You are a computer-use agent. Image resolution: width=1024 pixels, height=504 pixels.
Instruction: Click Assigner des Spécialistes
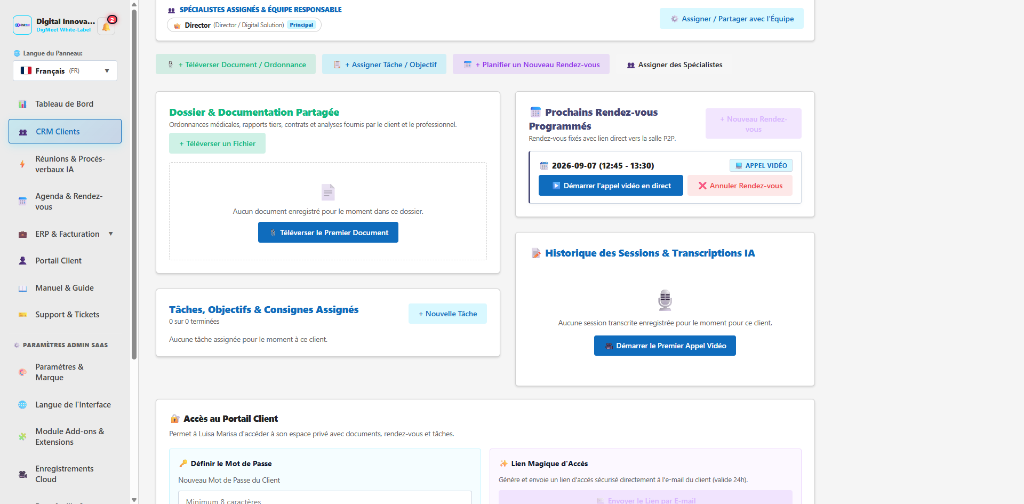tap(674, 65)
